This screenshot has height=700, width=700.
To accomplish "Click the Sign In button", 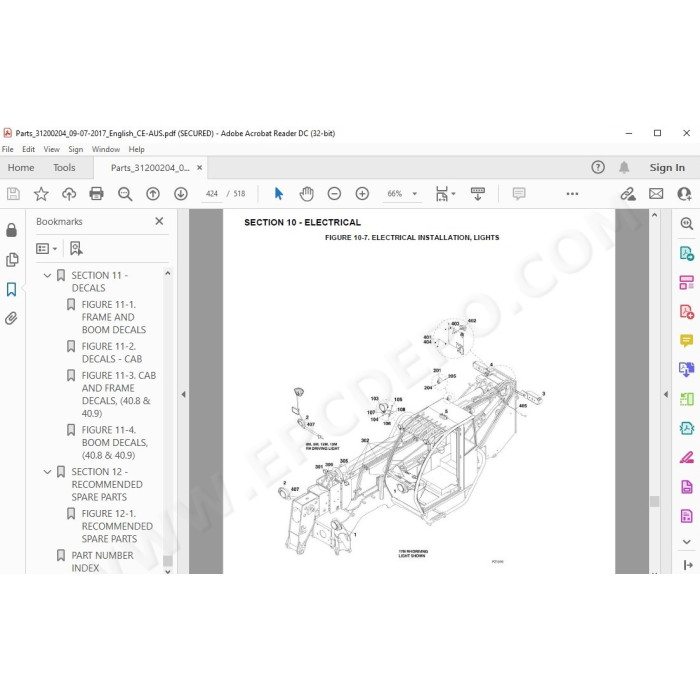I will 667,167.
